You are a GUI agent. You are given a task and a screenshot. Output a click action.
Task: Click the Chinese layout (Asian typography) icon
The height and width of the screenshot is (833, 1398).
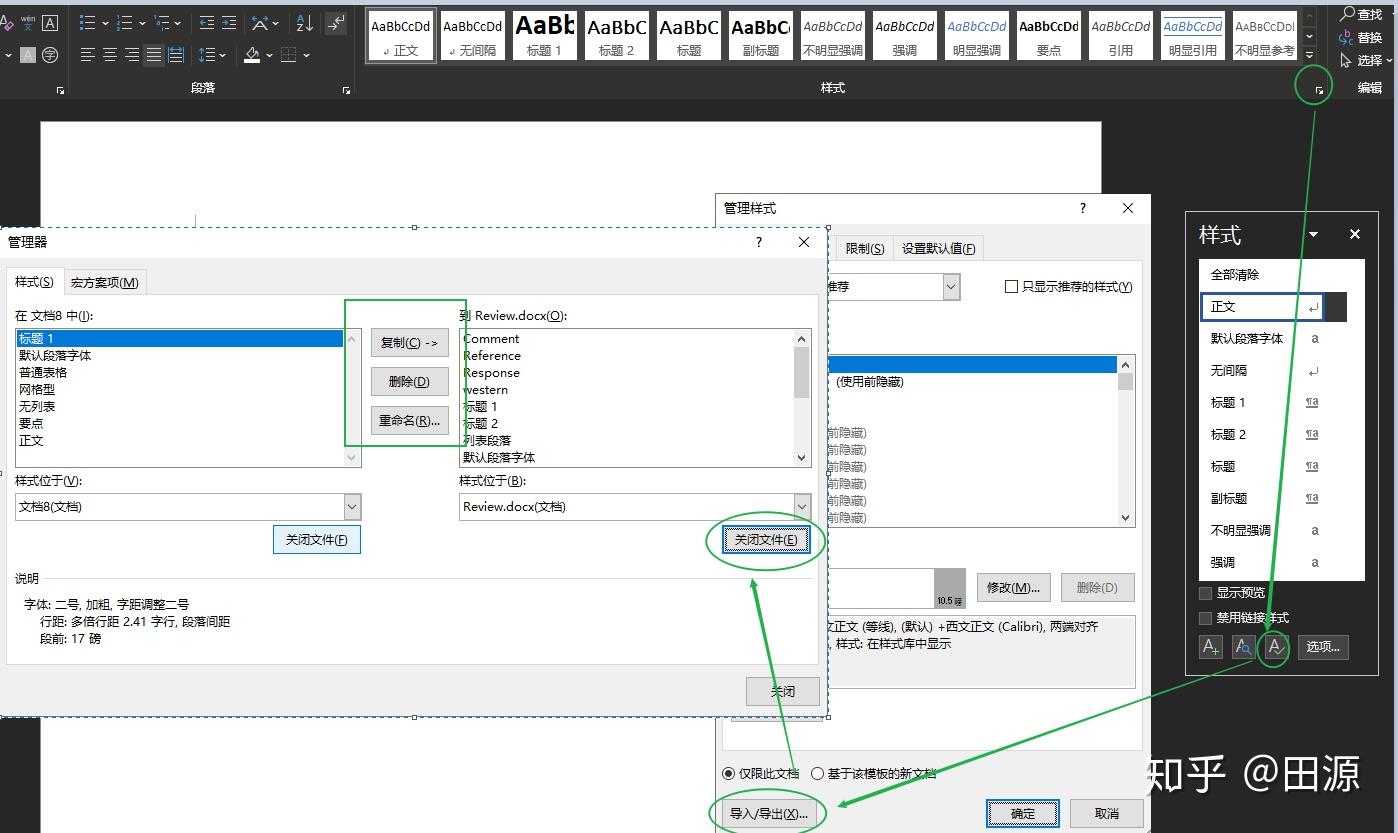(260, 22)
